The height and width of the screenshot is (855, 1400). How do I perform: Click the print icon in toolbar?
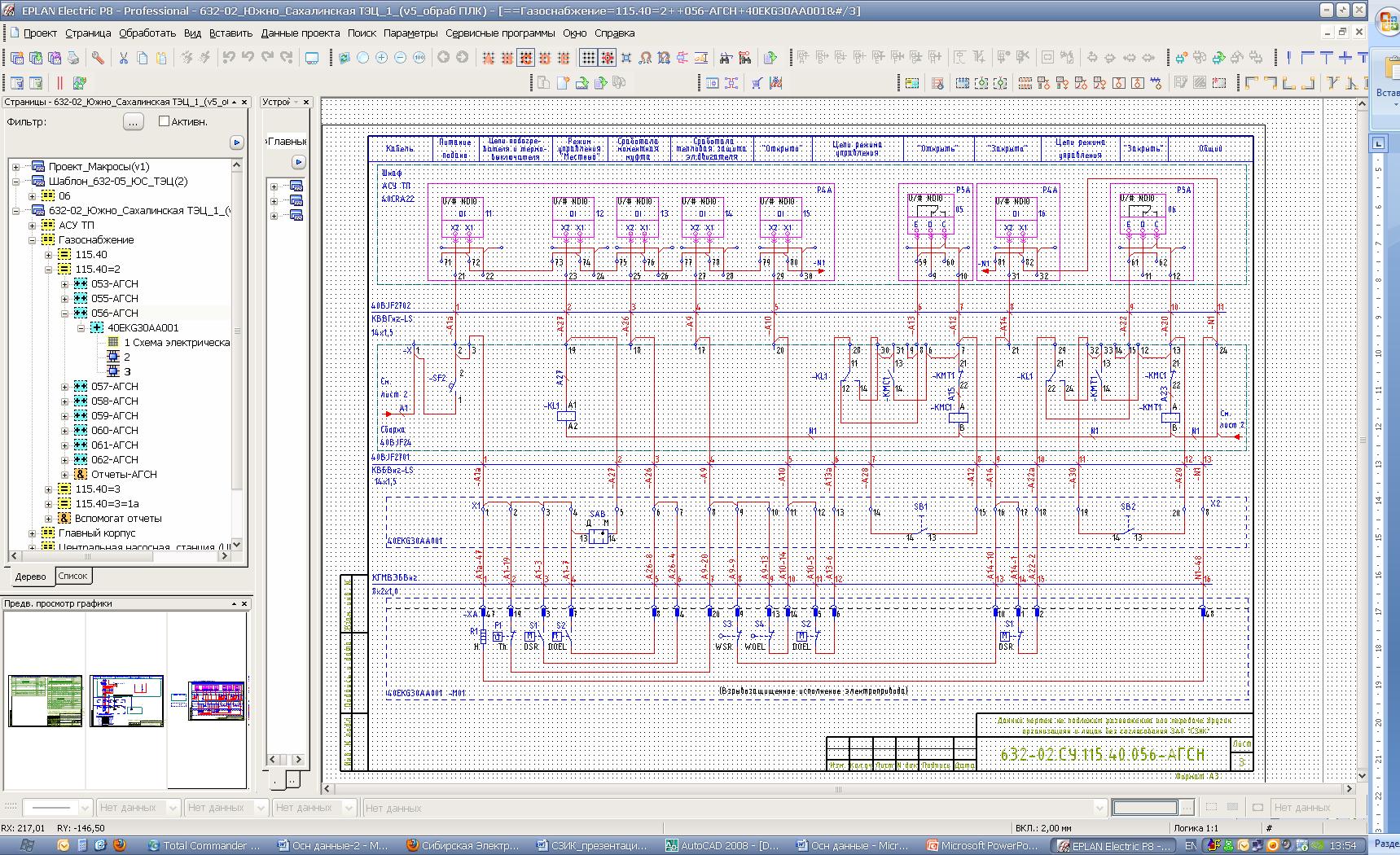click(73, 58)
